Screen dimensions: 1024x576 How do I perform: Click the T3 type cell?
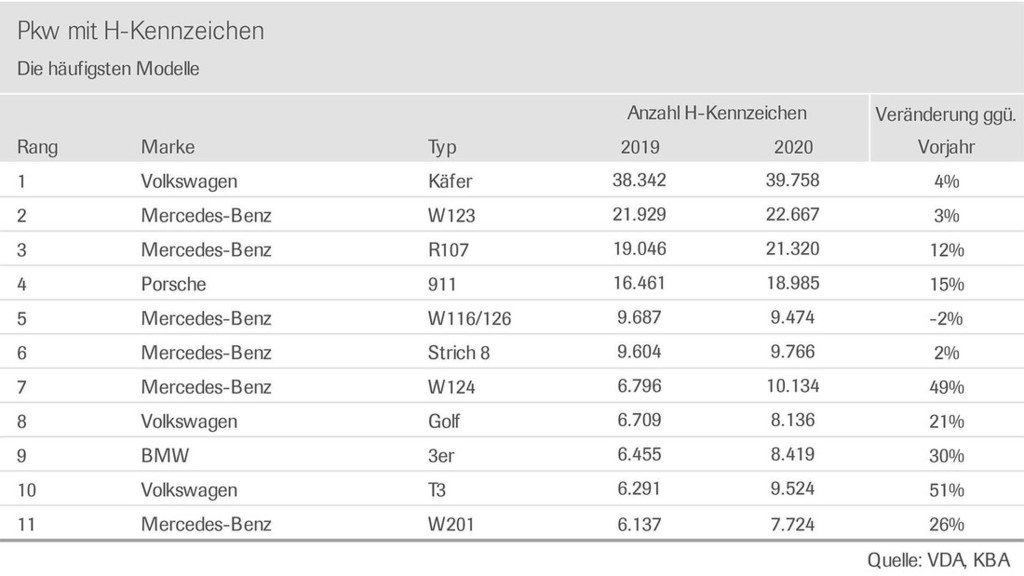tap(437, 490)
